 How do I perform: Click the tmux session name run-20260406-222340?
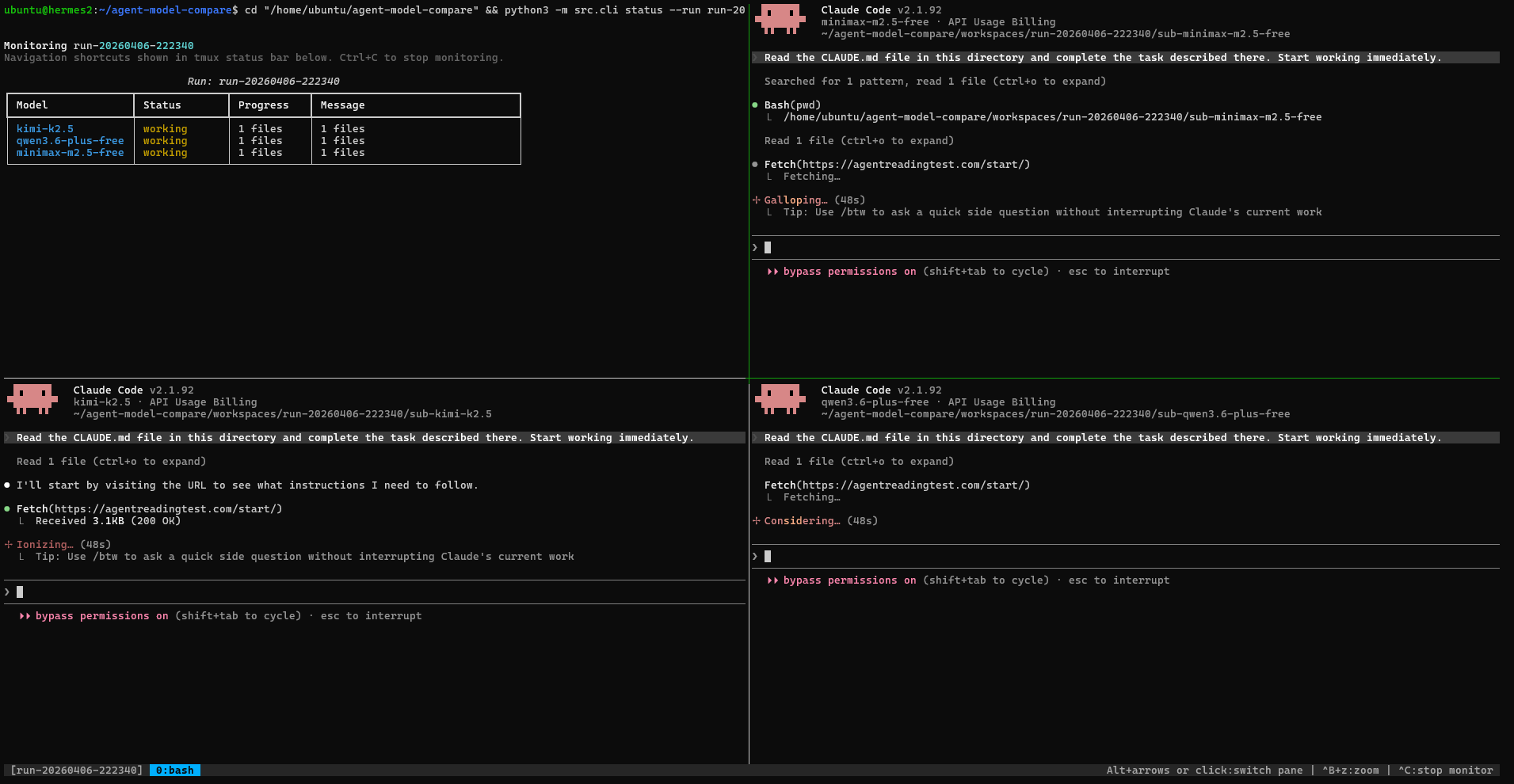click(x=76, y=771)
